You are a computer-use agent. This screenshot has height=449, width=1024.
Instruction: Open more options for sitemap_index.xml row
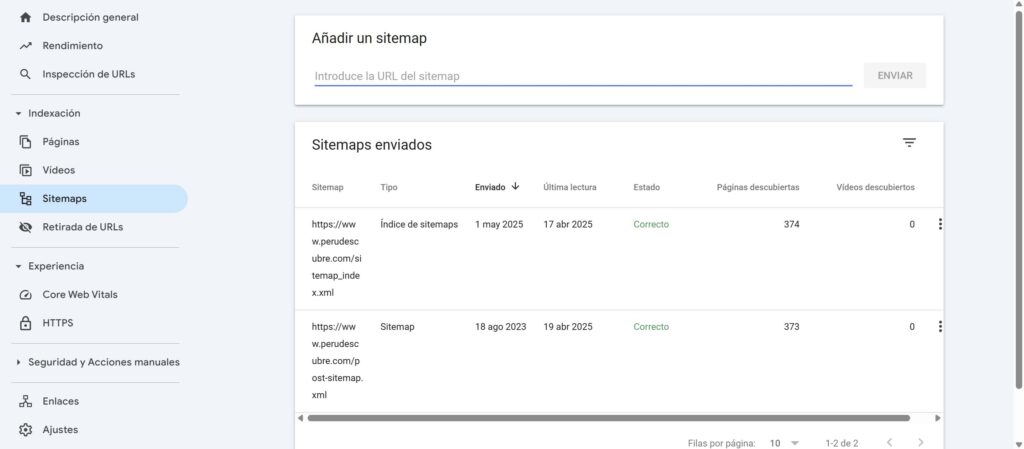coord(940,225)
